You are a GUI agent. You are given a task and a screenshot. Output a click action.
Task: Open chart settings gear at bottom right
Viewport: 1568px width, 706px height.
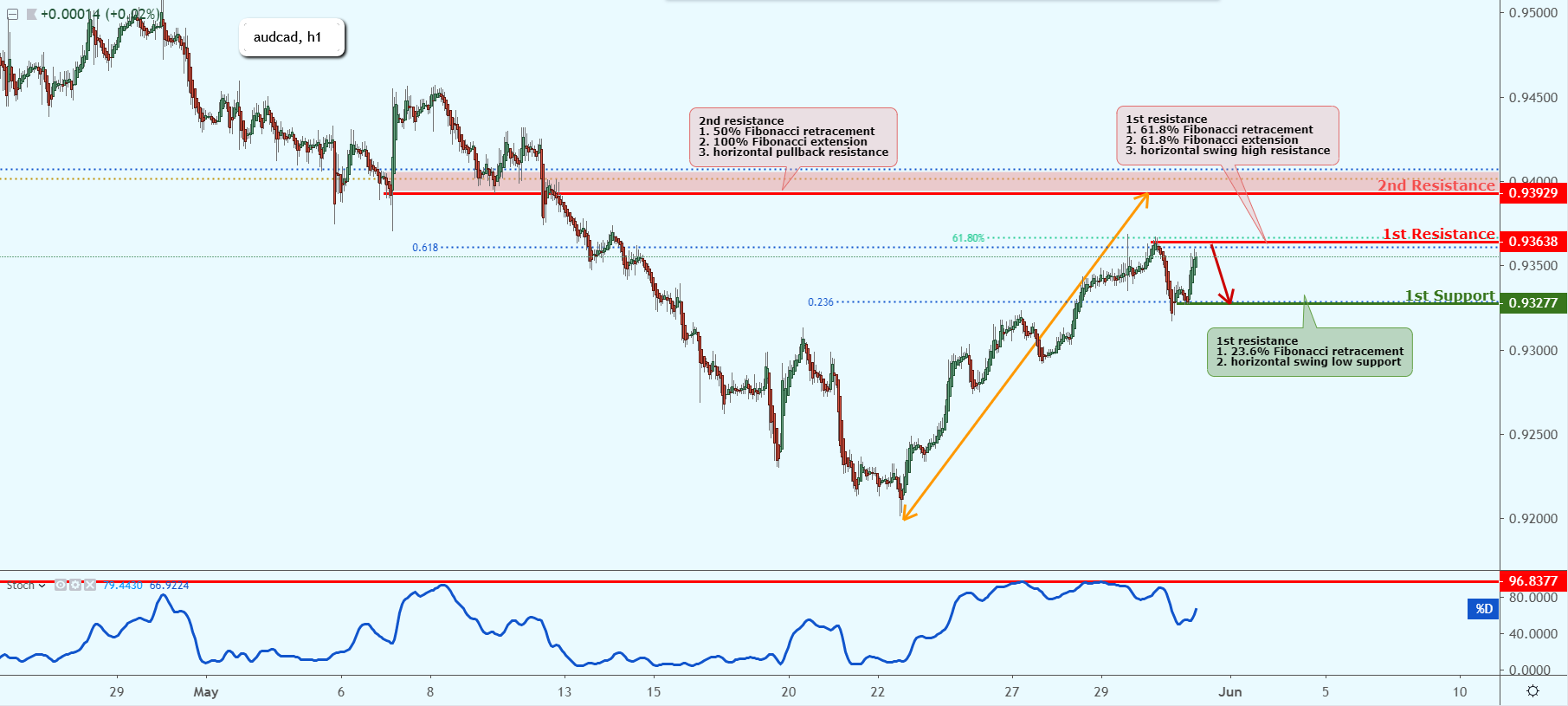[x=1533, y=691]
